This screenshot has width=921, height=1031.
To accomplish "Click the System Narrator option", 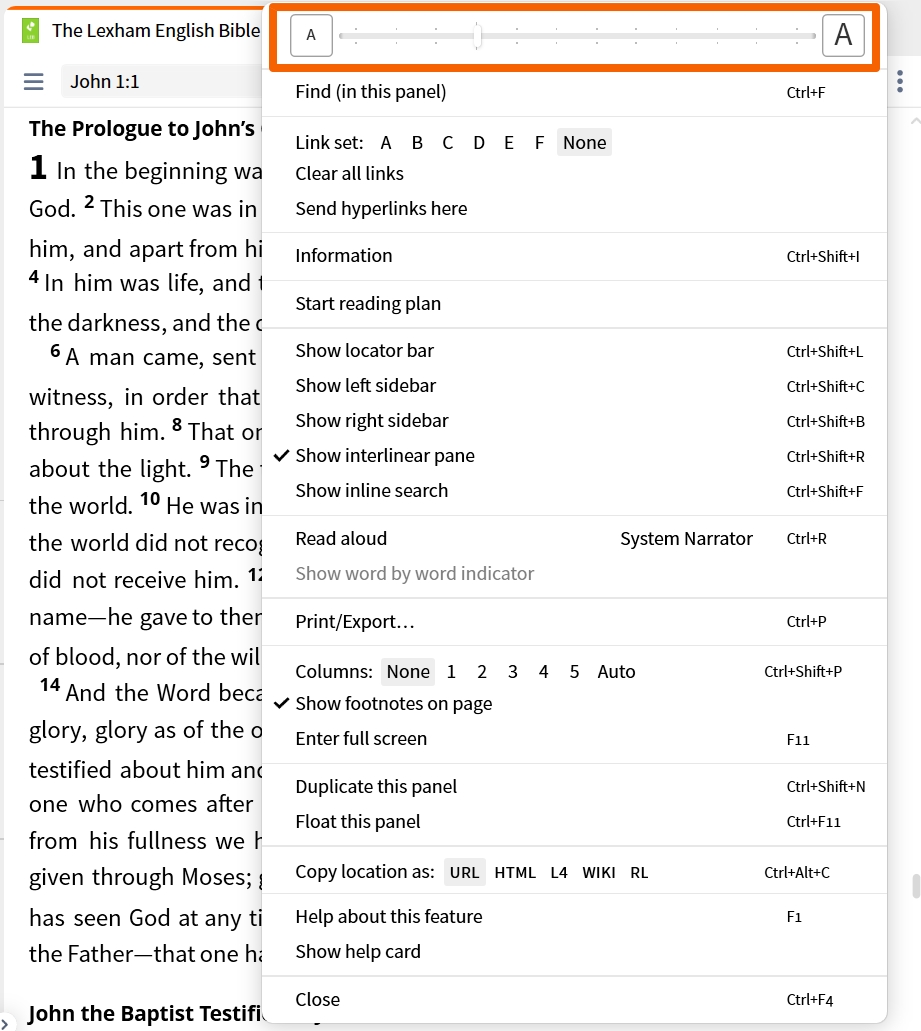I will [686, 539].
